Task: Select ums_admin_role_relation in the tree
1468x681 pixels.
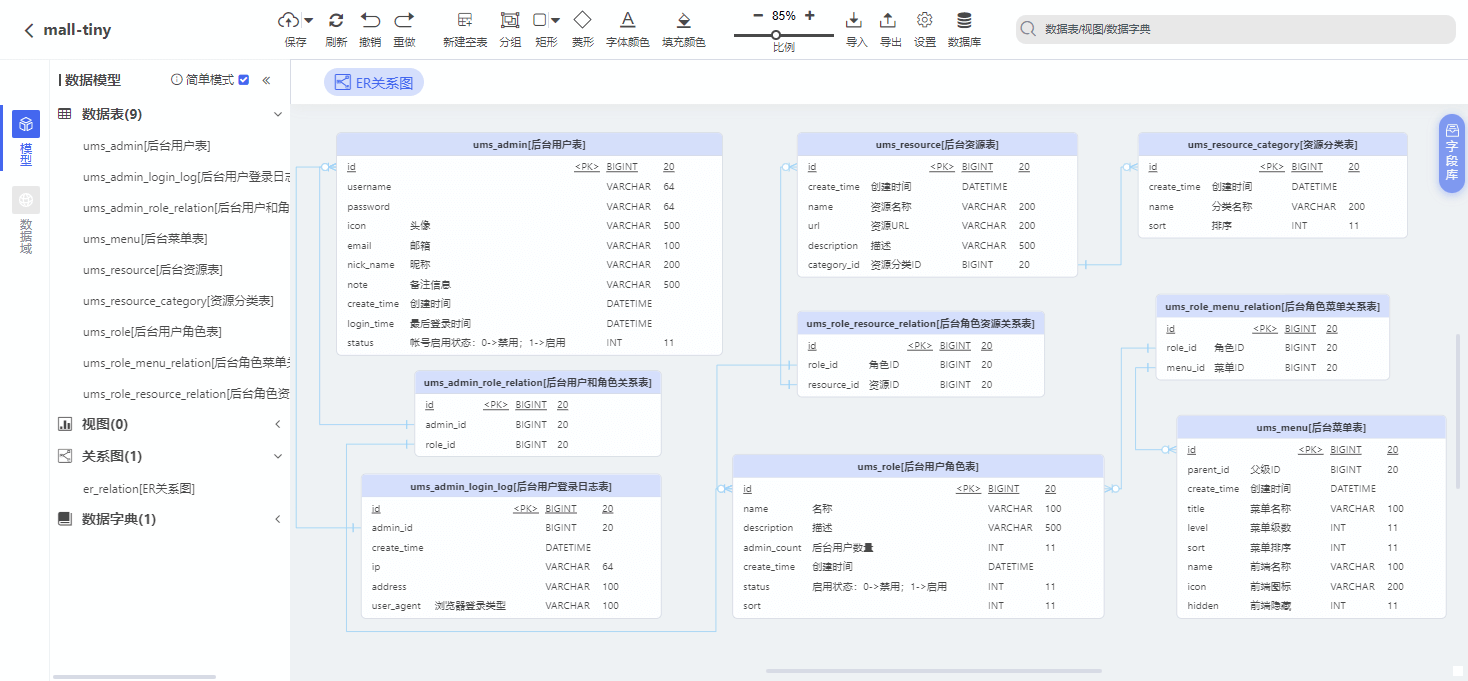Action: [x=186, y=208]
